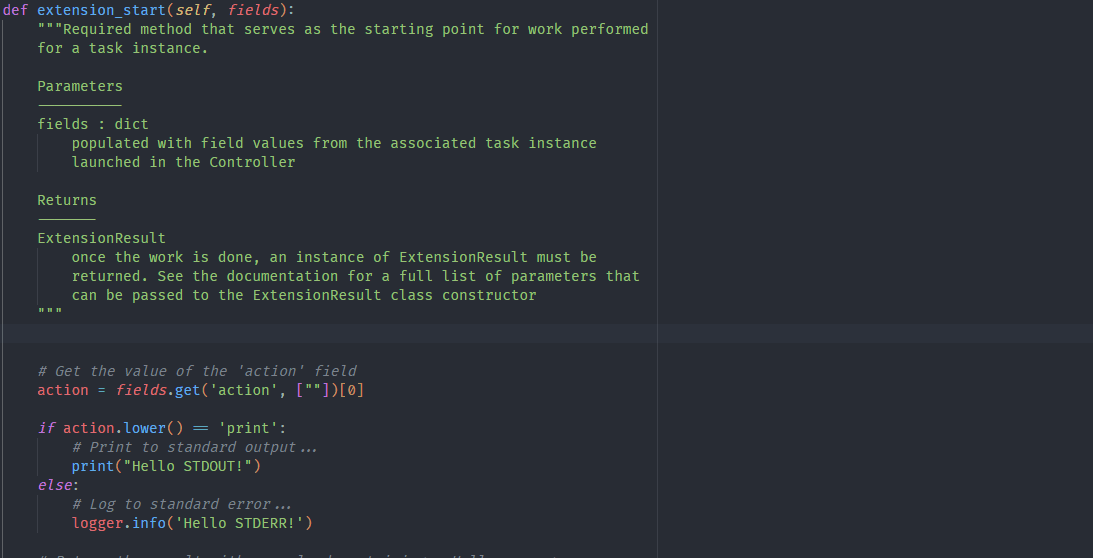The height and width of the screenshot is (558, 1093).
Task: Click the 'if' keyword
Action: click(46, 428)
